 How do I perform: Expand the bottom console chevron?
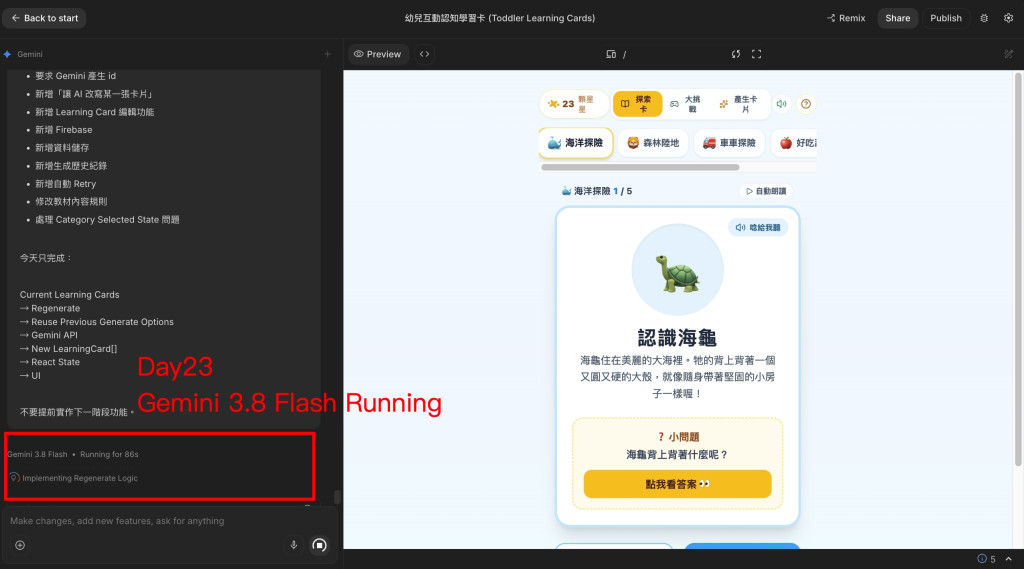tap(1009, 559)
